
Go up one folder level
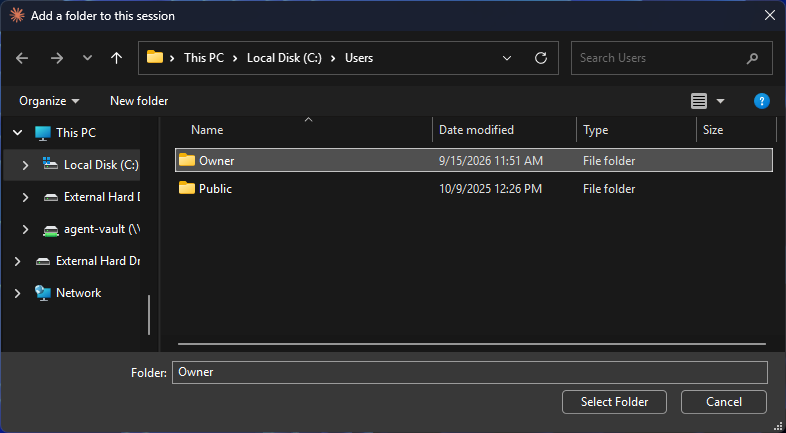point(116,58)
